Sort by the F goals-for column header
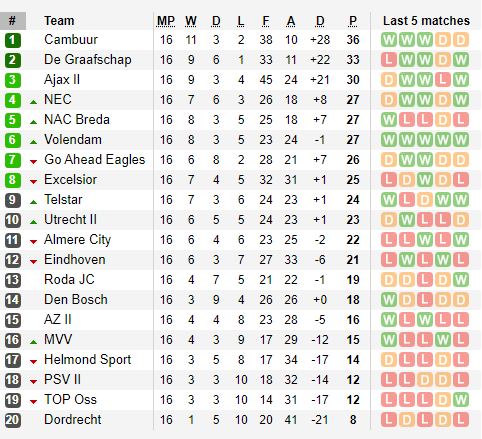Screen dimensions: 482x439 (266, 21)
